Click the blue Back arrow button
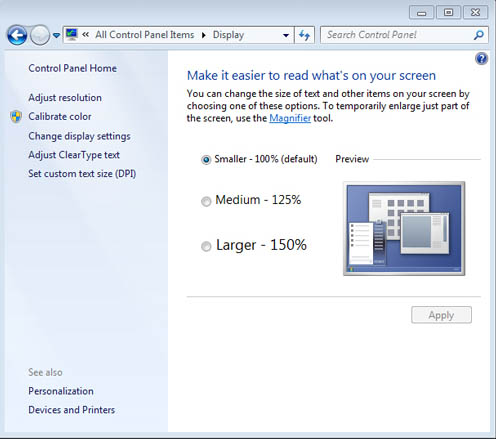The width and height of the screenshot is (496, 439). tap(17, 35)
